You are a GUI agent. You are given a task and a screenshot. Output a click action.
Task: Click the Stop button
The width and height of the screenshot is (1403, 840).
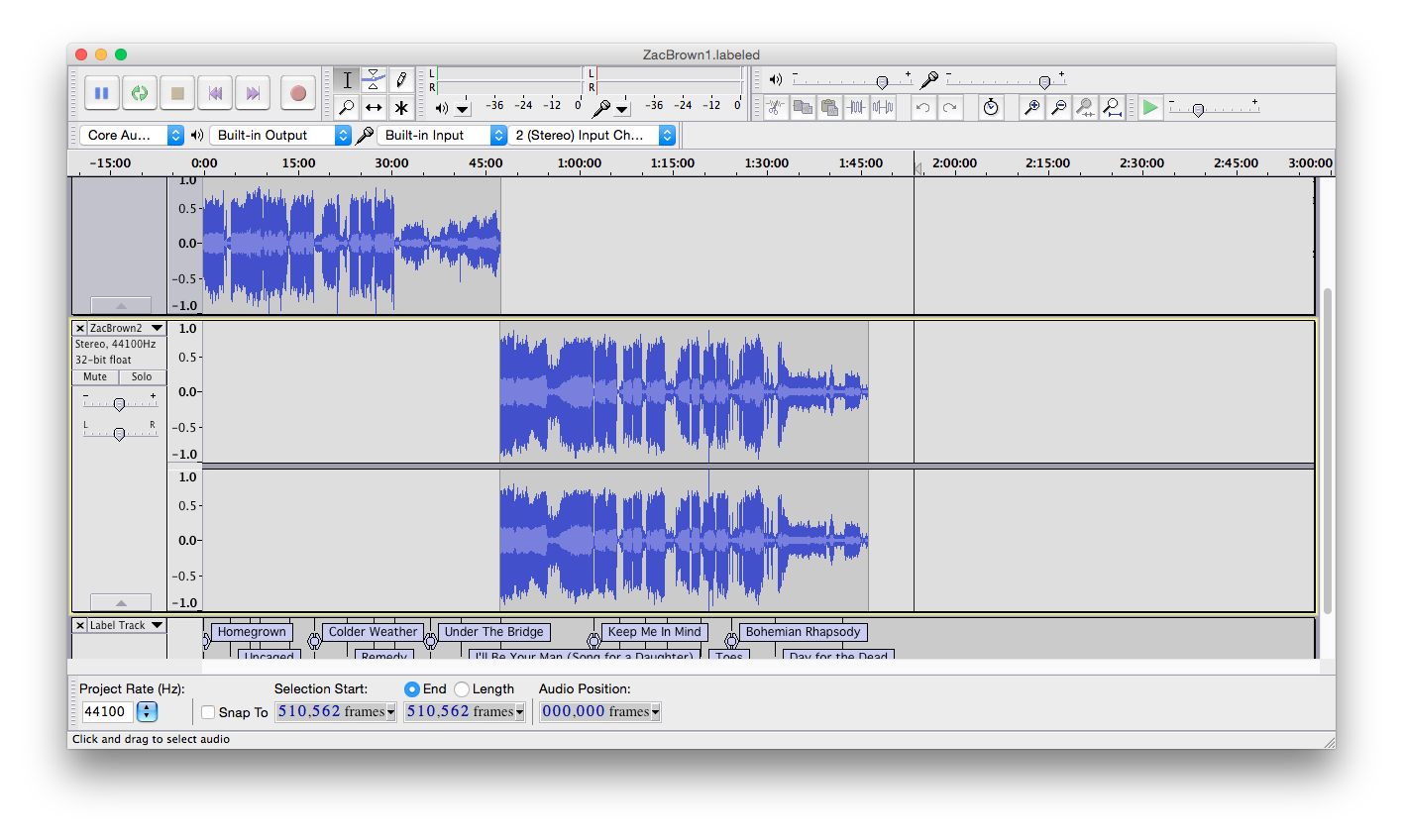tap(177, 93)
